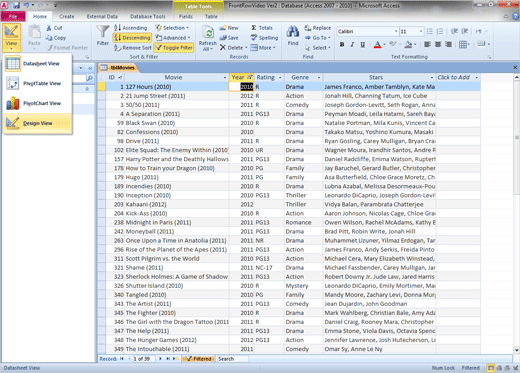Click the bullets list icon
The image size is (520, 373).
(429, 31)
